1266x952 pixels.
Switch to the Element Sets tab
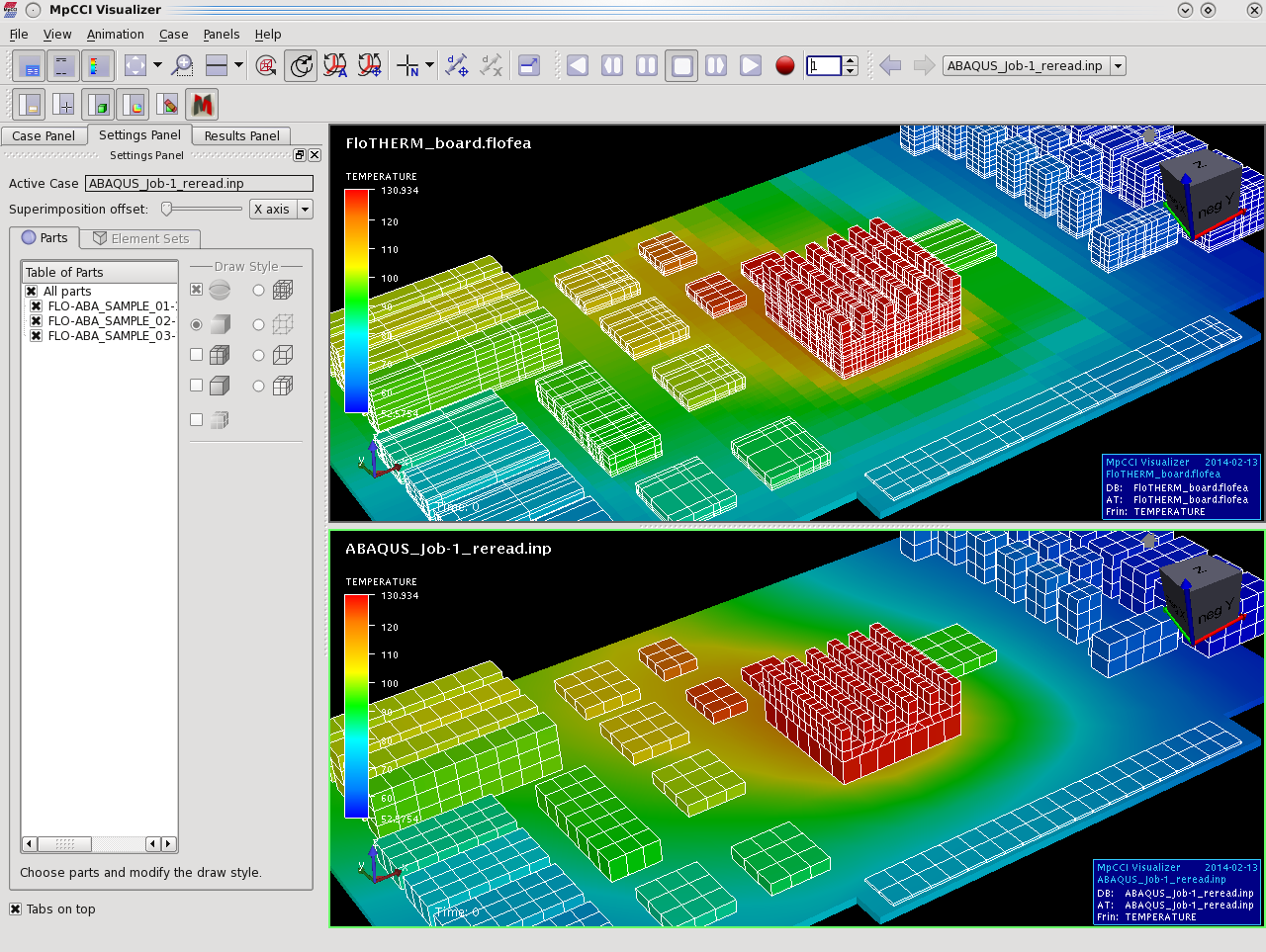point(140,239)
